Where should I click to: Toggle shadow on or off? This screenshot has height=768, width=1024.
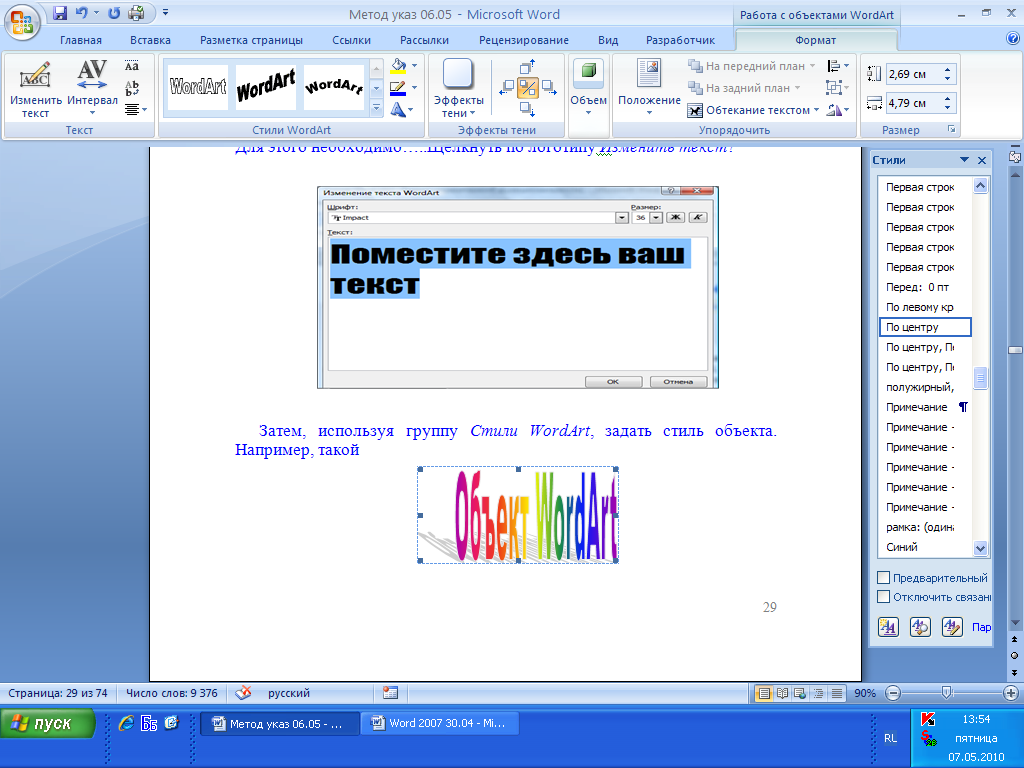(x=528, y=88)
